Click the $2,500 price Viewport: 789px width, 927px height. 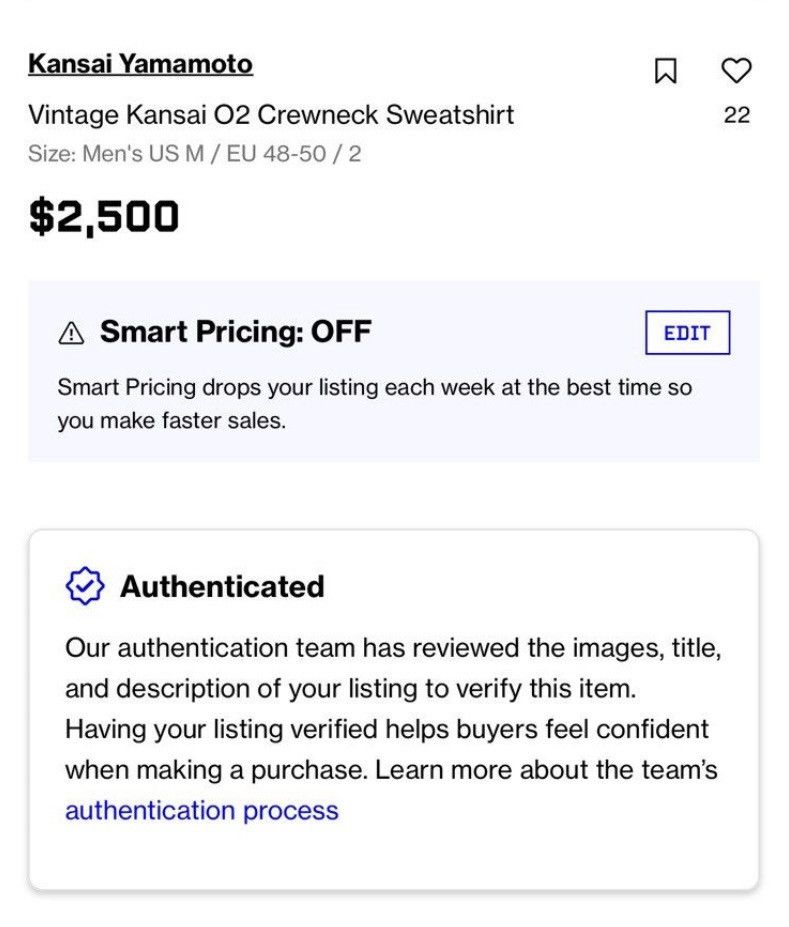tap(103, 216)
